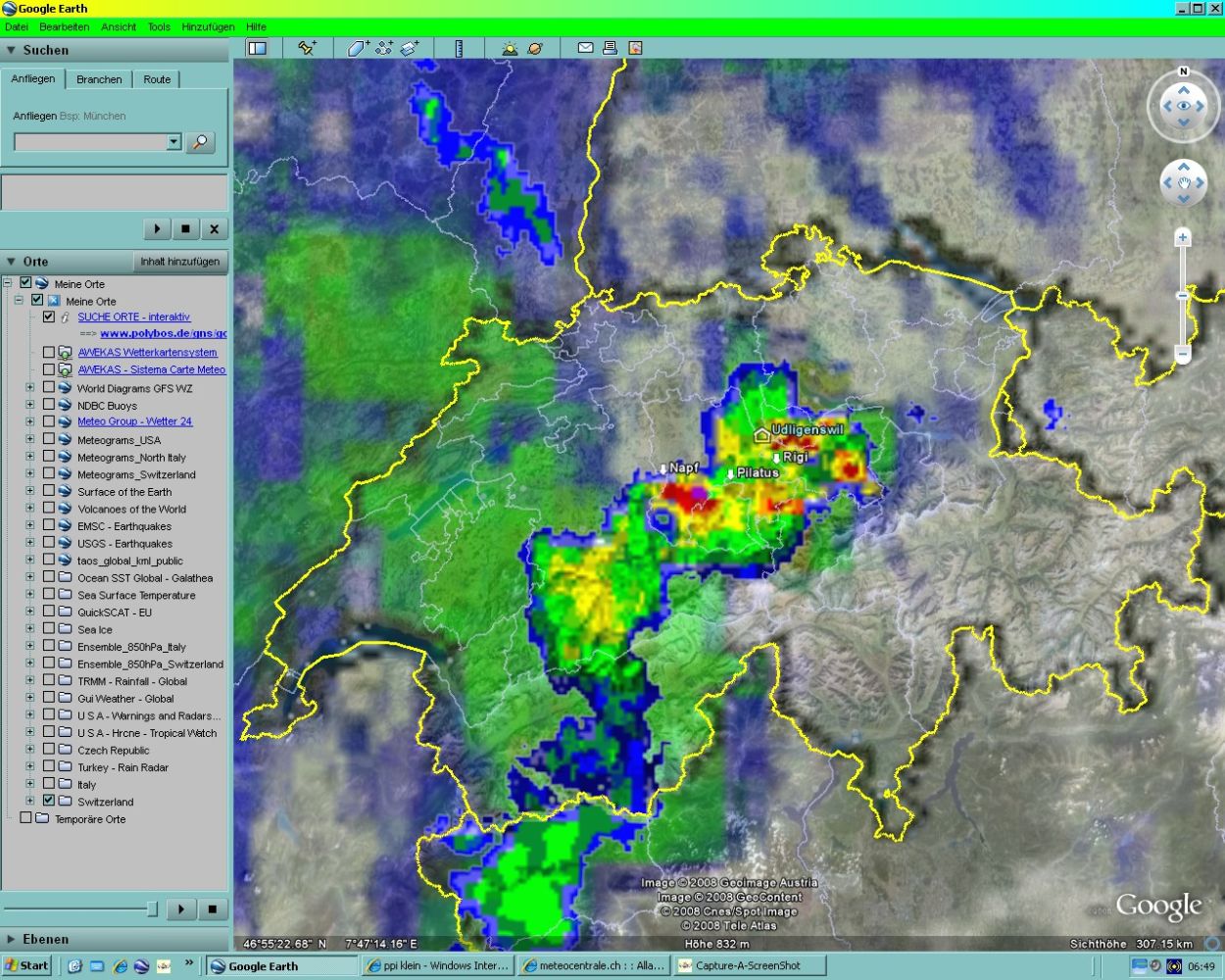Switch to Sky view with planet icon
The width and height of the screenshot is (1225, 980).
(535, 48)
